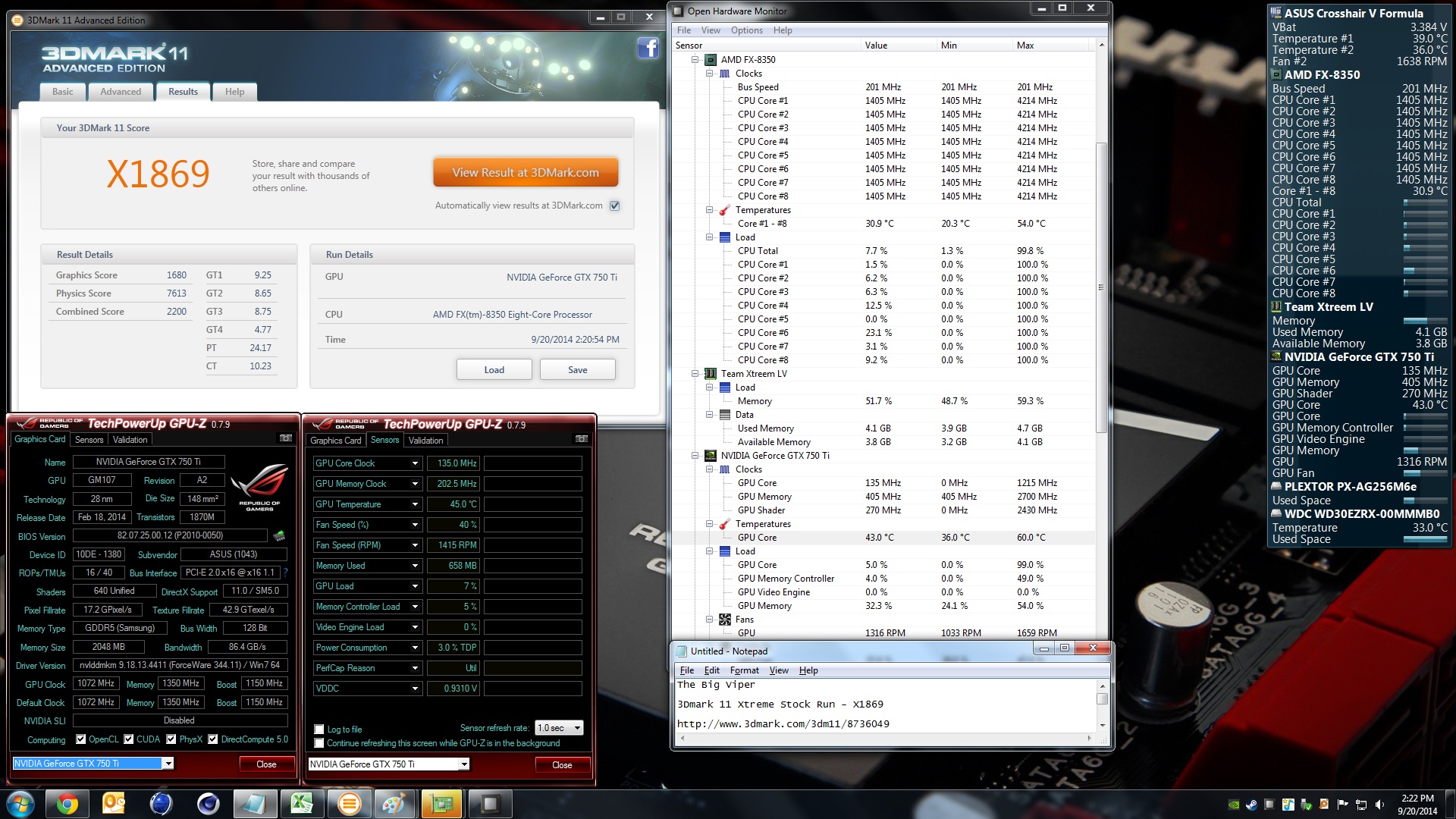Click the NVIDIA tray icon

click(1234, 805)
